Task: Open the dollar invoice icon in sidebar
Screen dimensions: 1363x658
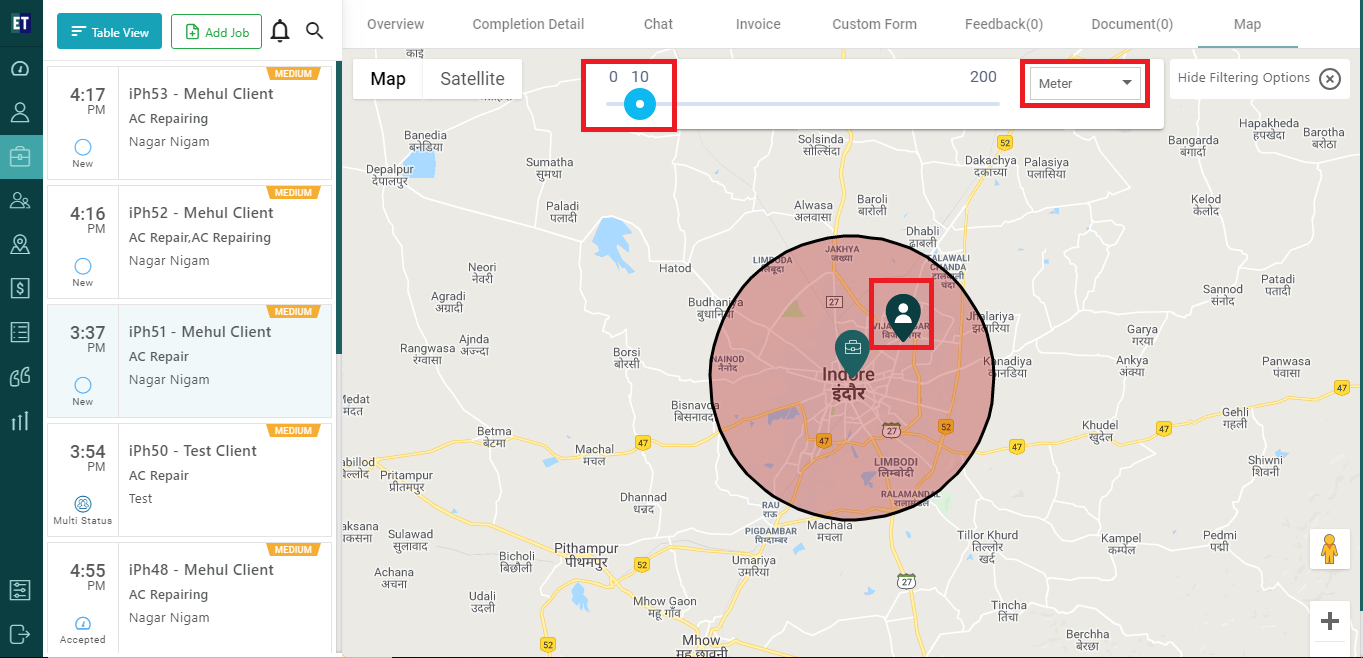Action: [20, 288]
